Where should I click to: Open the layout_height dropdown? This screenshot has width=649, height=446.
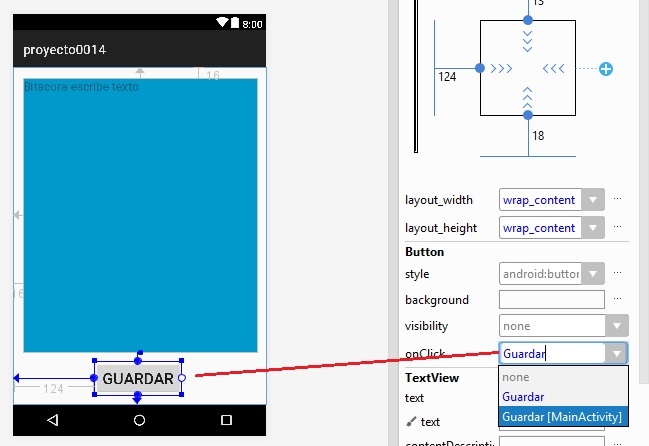(594, 228)
